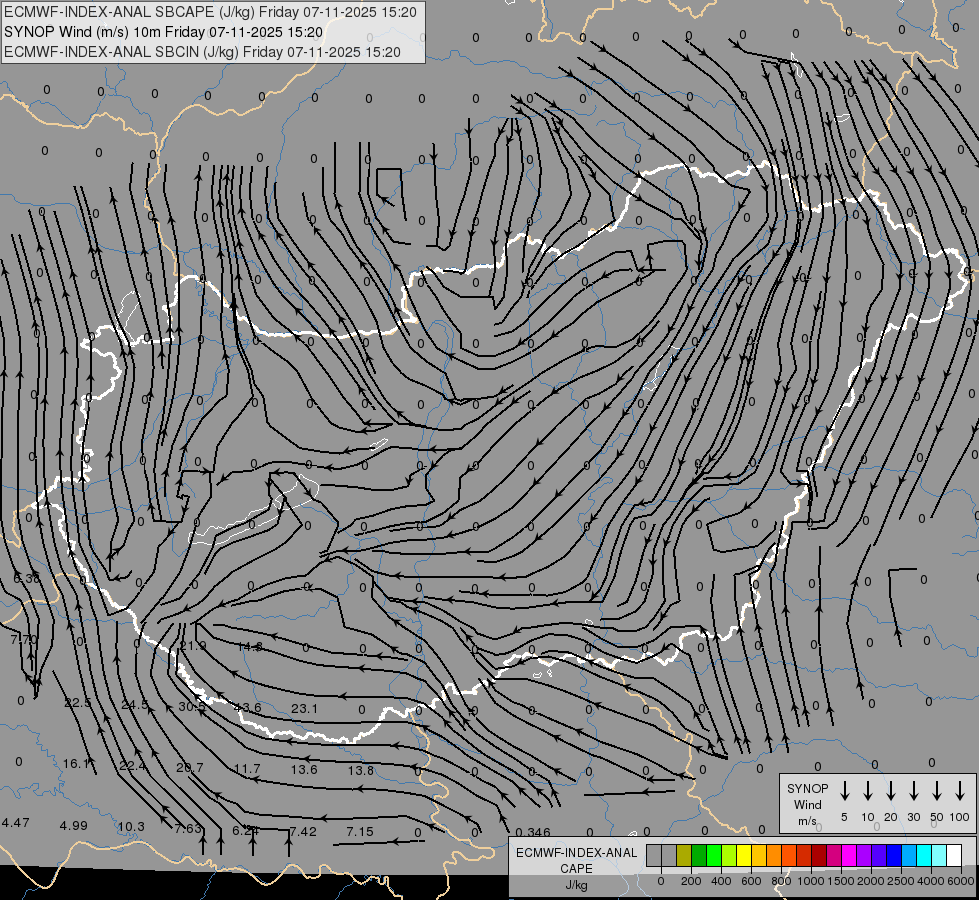Click the 7.63 CAPE value on map
The image size is (979, 900).
pyautogui.click(x=188, y=829)
